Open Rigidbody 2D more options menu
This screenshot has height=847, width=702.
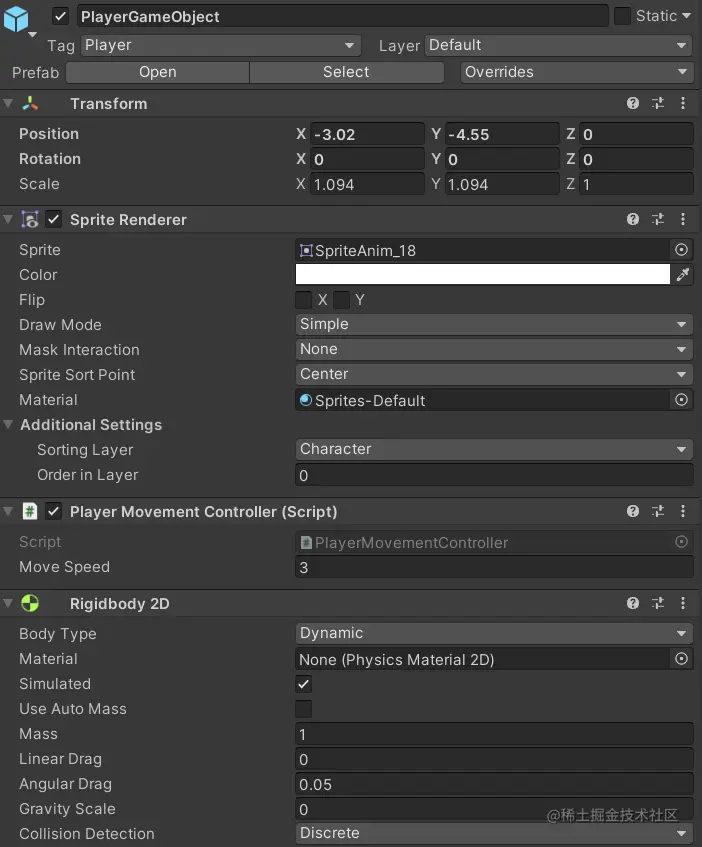(683, 603)
